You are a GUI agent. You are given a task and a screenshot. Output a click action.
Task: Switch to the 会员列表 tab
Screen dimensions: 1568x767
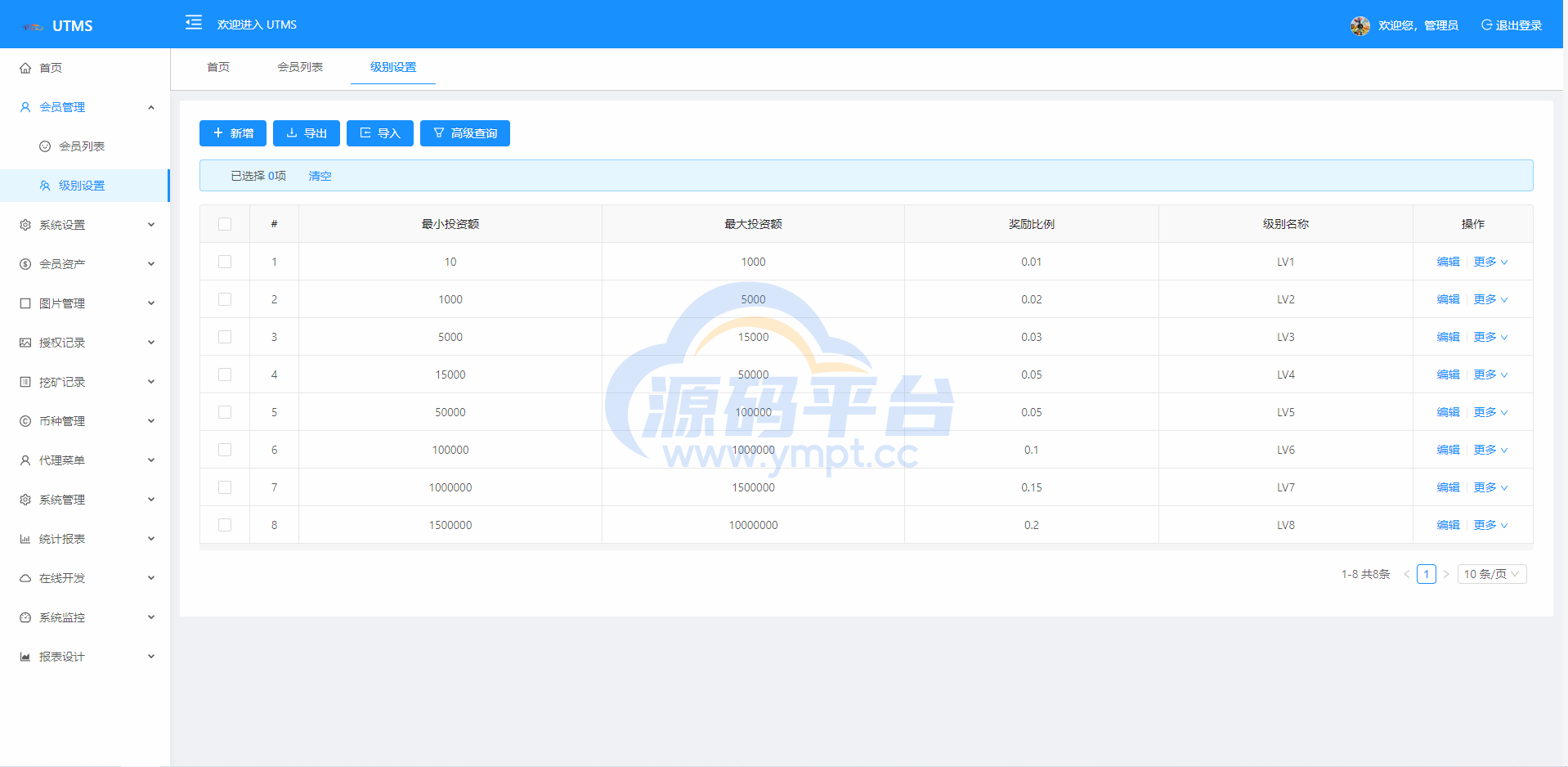tap(300, 67)
